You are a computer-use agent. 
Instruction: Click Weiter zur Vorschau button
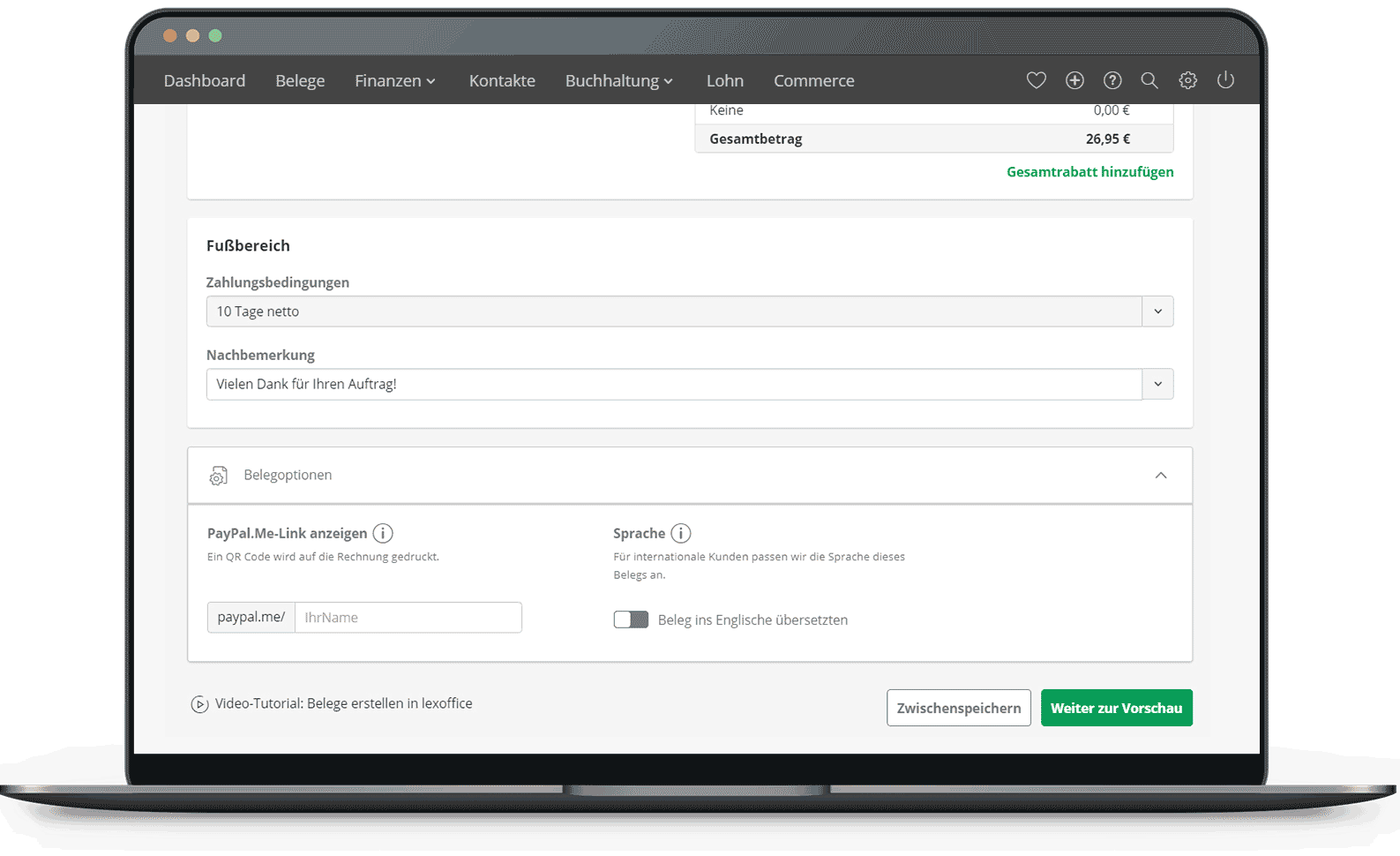point(1116,708)
